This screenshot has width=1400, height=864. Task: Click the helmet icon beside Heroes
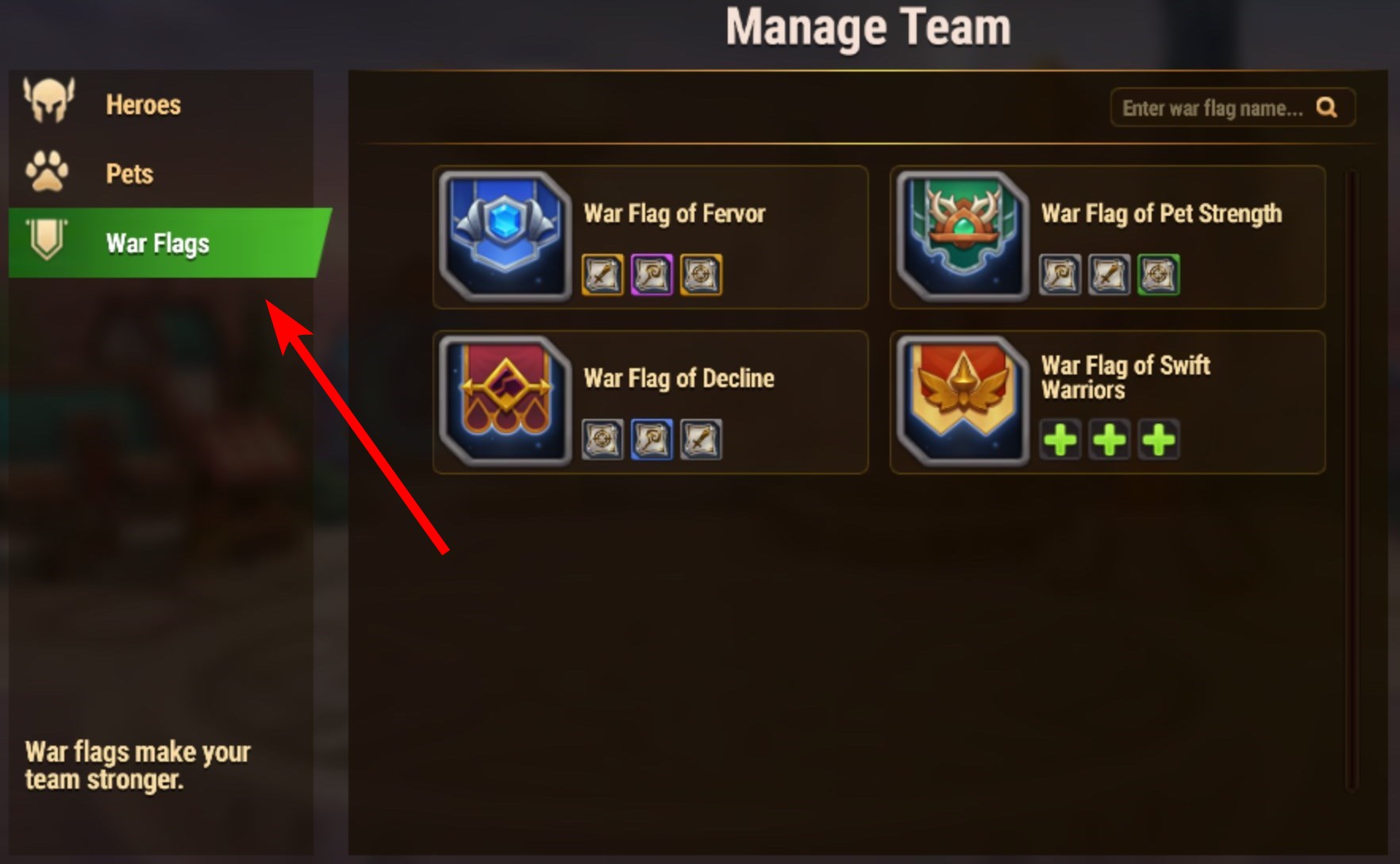[49, 101]
